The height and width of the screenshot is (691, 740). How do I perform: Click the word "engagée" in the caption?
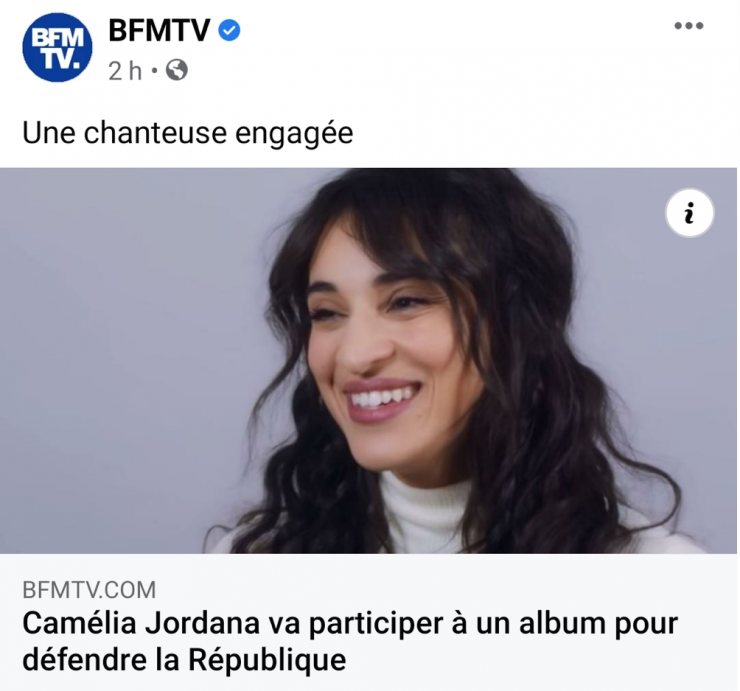point(294,134)
